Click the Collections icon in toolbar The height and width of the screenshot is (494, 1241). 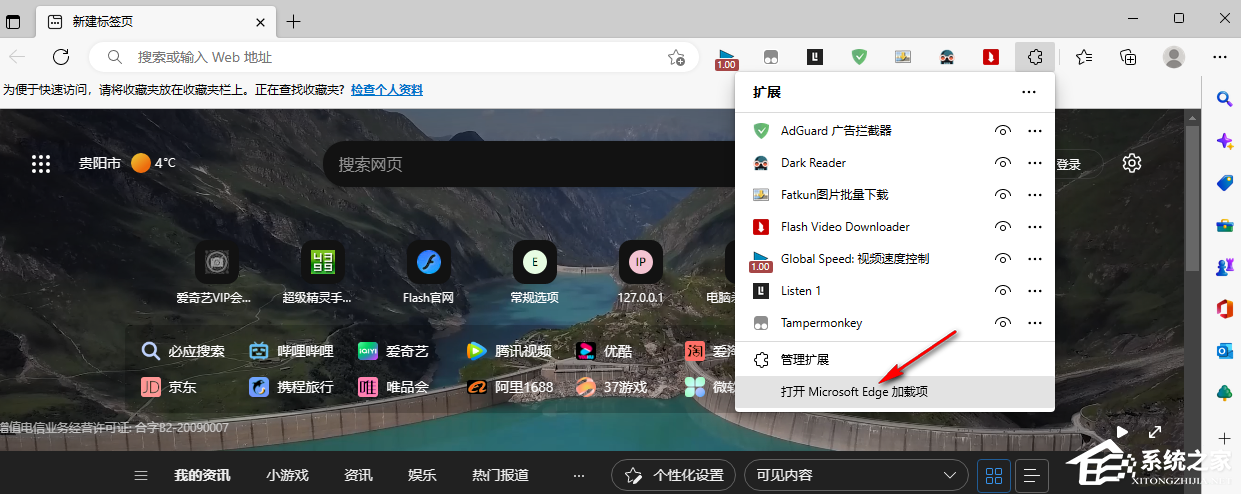[x=1128, y=57]
